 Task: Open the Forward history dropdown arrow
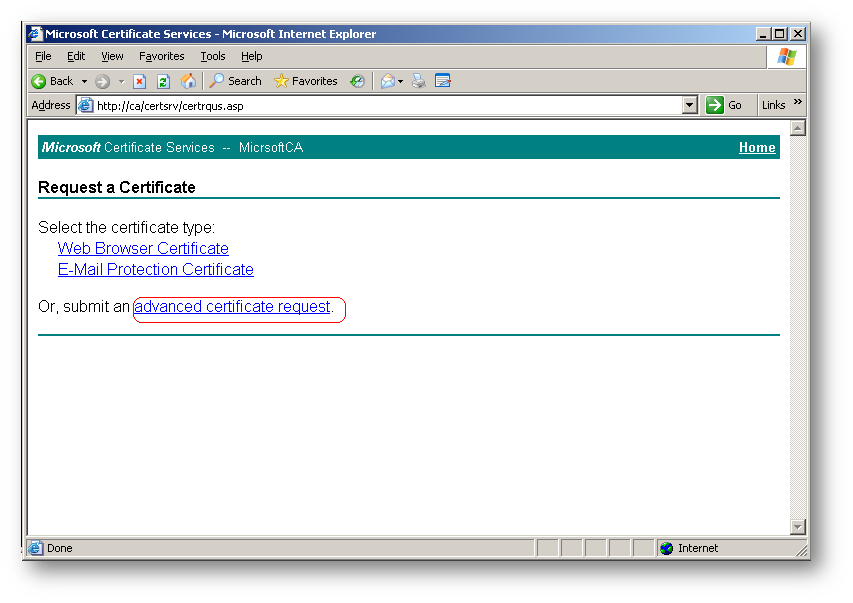pyautogui.click(x=121, y=82)
